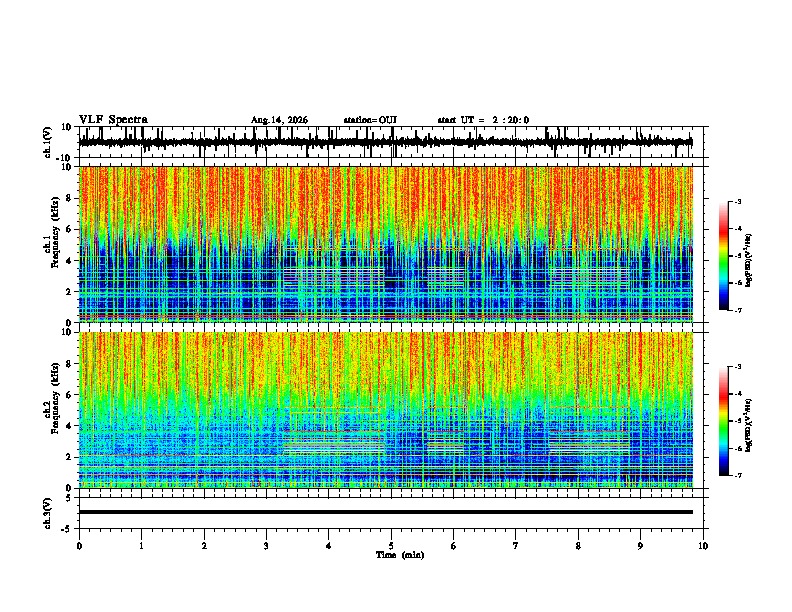Click the ch.1 frequency axis tick '6'
Viewport: 792px width, 612px height.
point(70,229)
